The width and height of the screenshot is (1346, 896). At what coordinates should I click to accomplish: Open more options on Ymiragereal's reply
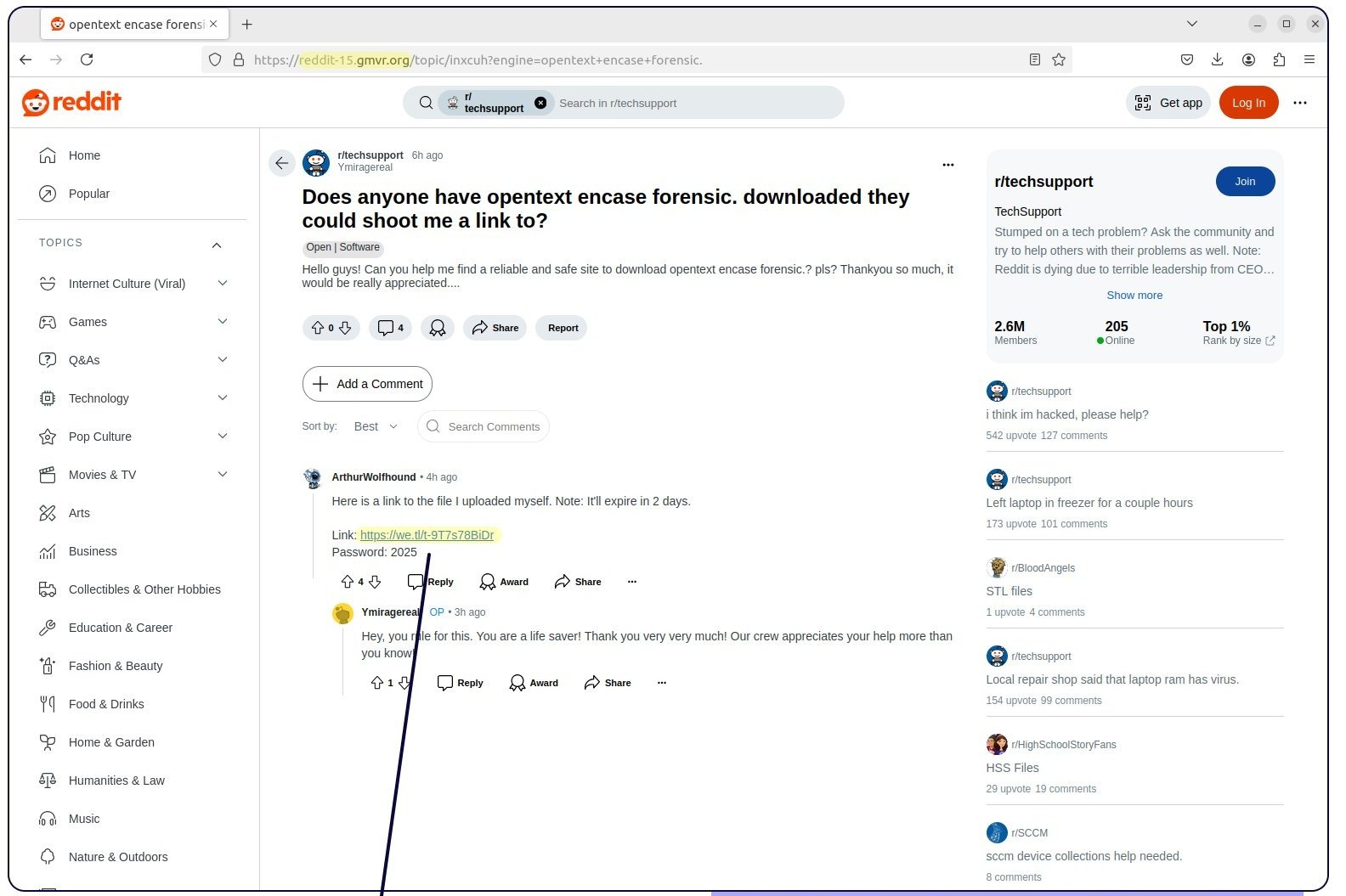(662, 683)
